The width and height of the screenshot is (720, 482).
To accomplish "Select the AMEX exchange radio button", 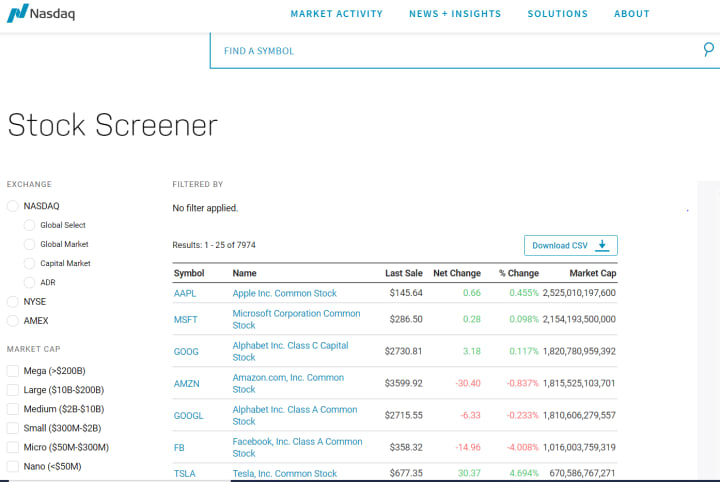I will [13, 320].
